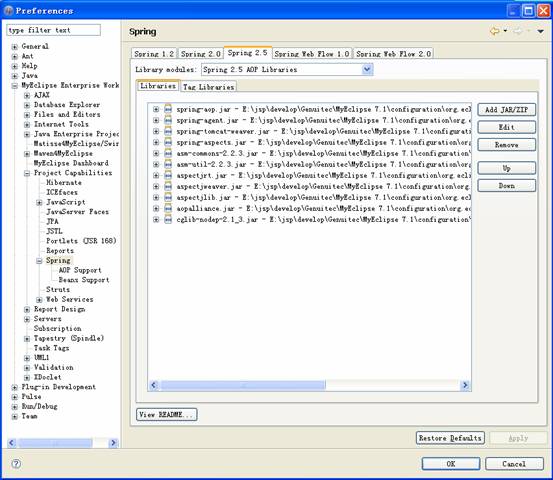Select the Subscription tree item

[x=57, y=329]
